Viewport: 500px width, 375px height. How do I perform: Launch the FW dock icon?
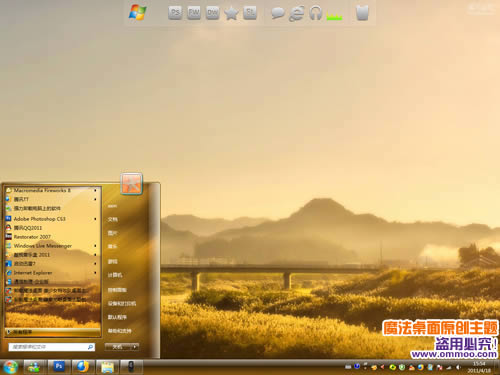point(194,13)
